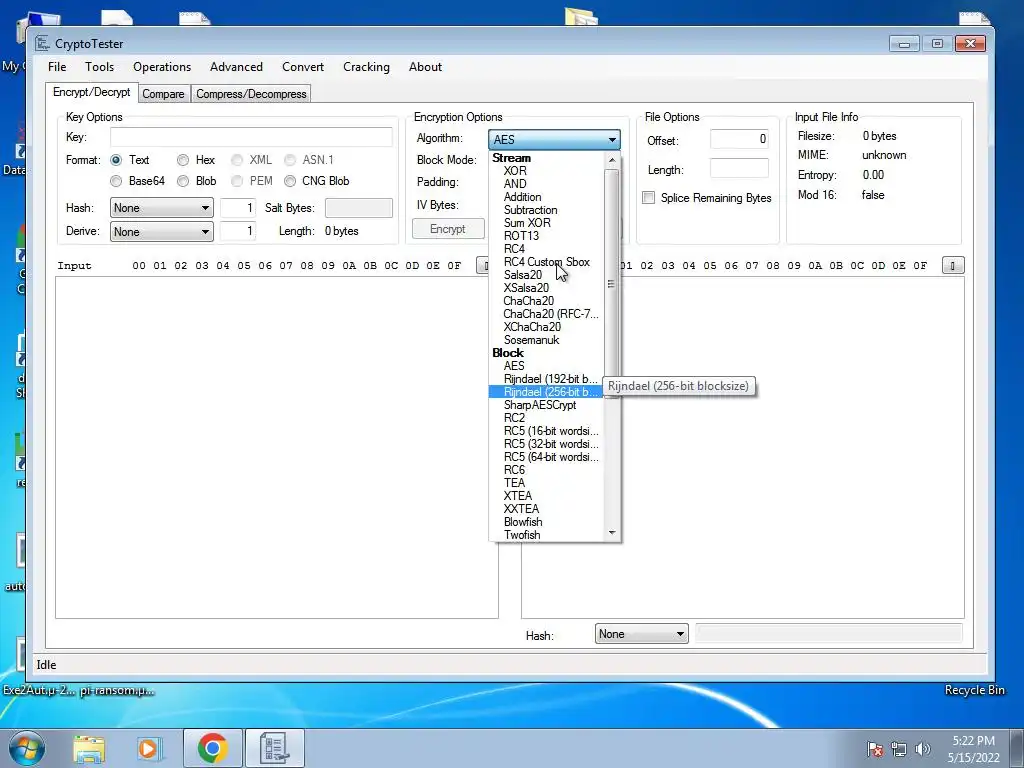1024x768 pixels.
Task: Open the key Hash dropdown
Action: [x=161, y=208]
